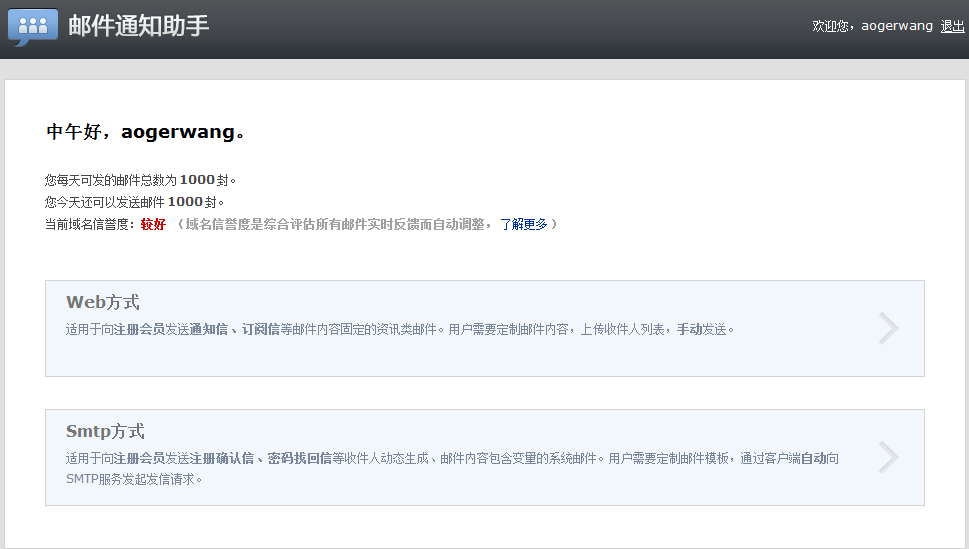Click username aogerwang in top header
The width and height of the screenshot is (969, 549).
click(x=897, y=26)
